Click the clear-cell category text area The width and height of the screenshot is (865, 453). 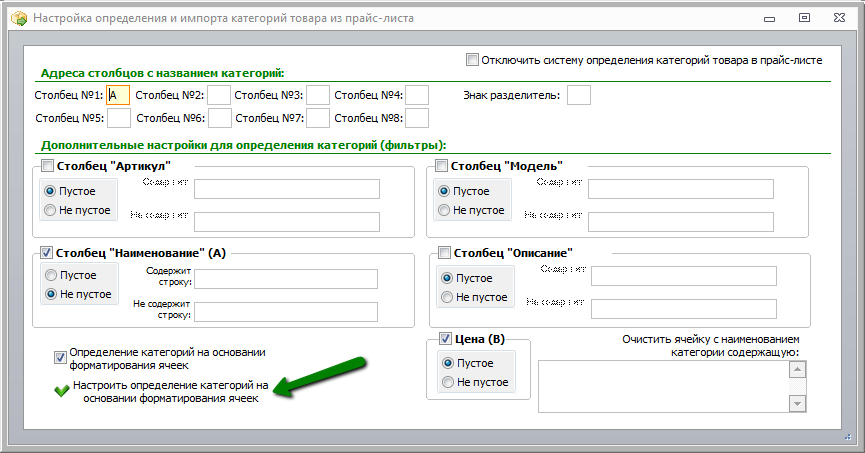pos(664,386)
